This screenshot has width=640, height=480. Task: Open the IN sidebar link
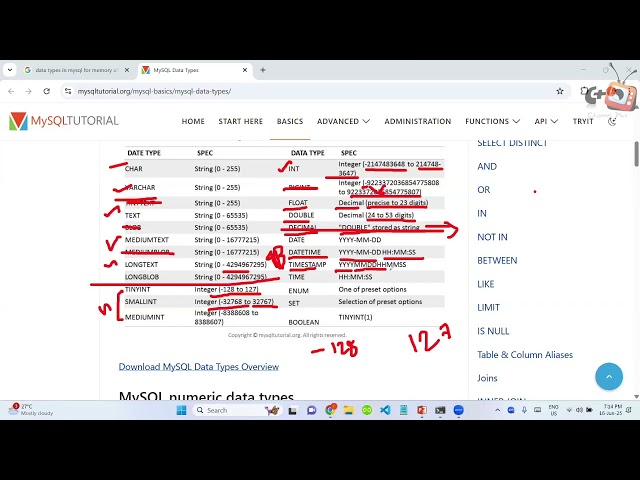click(482, 213)
